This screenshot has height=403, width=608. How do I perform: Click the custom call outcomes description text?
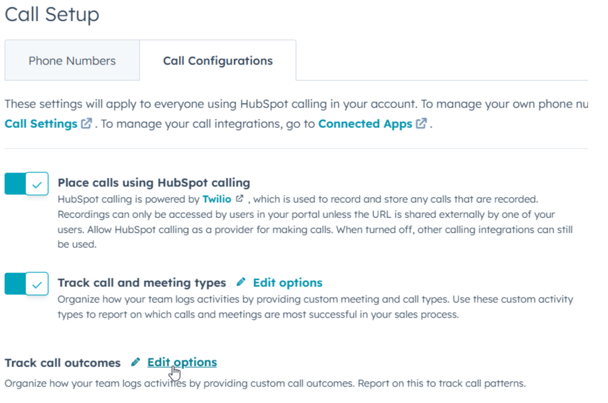point(265,384)
